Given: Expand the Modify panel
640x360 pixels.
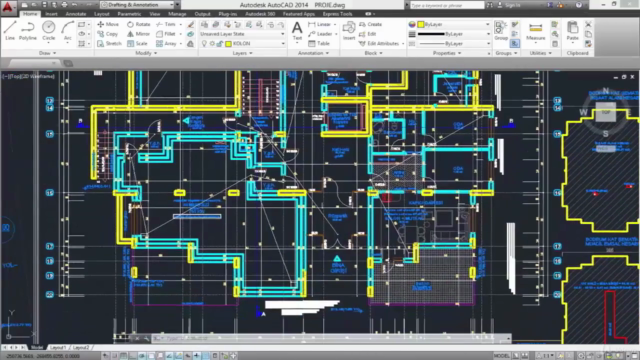Looking at the screenshot, I should (x=146, y=53).
